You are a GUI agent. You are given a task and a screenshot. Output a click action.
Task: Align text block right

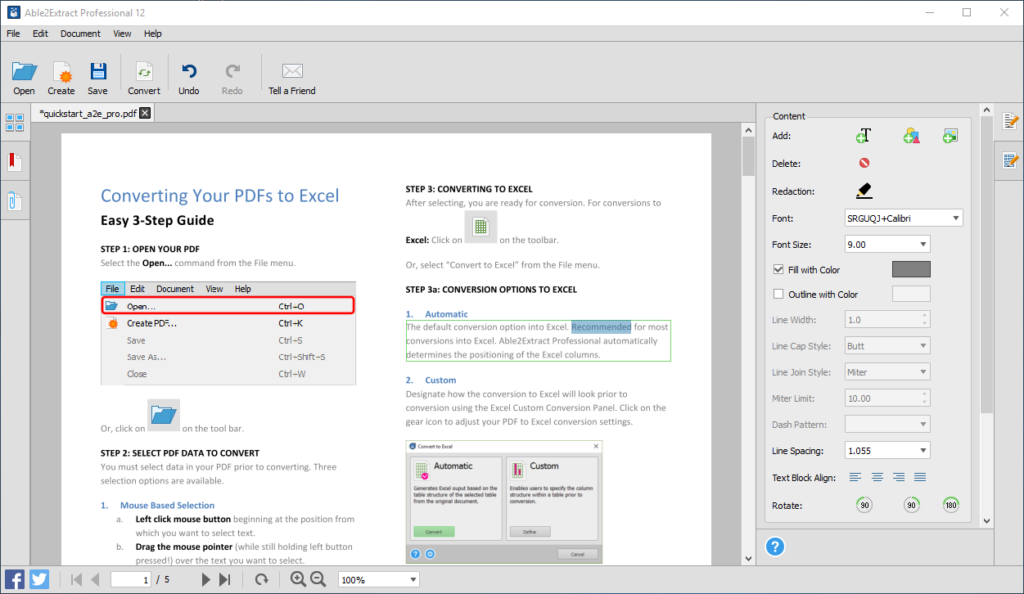[x=899, y=477]
